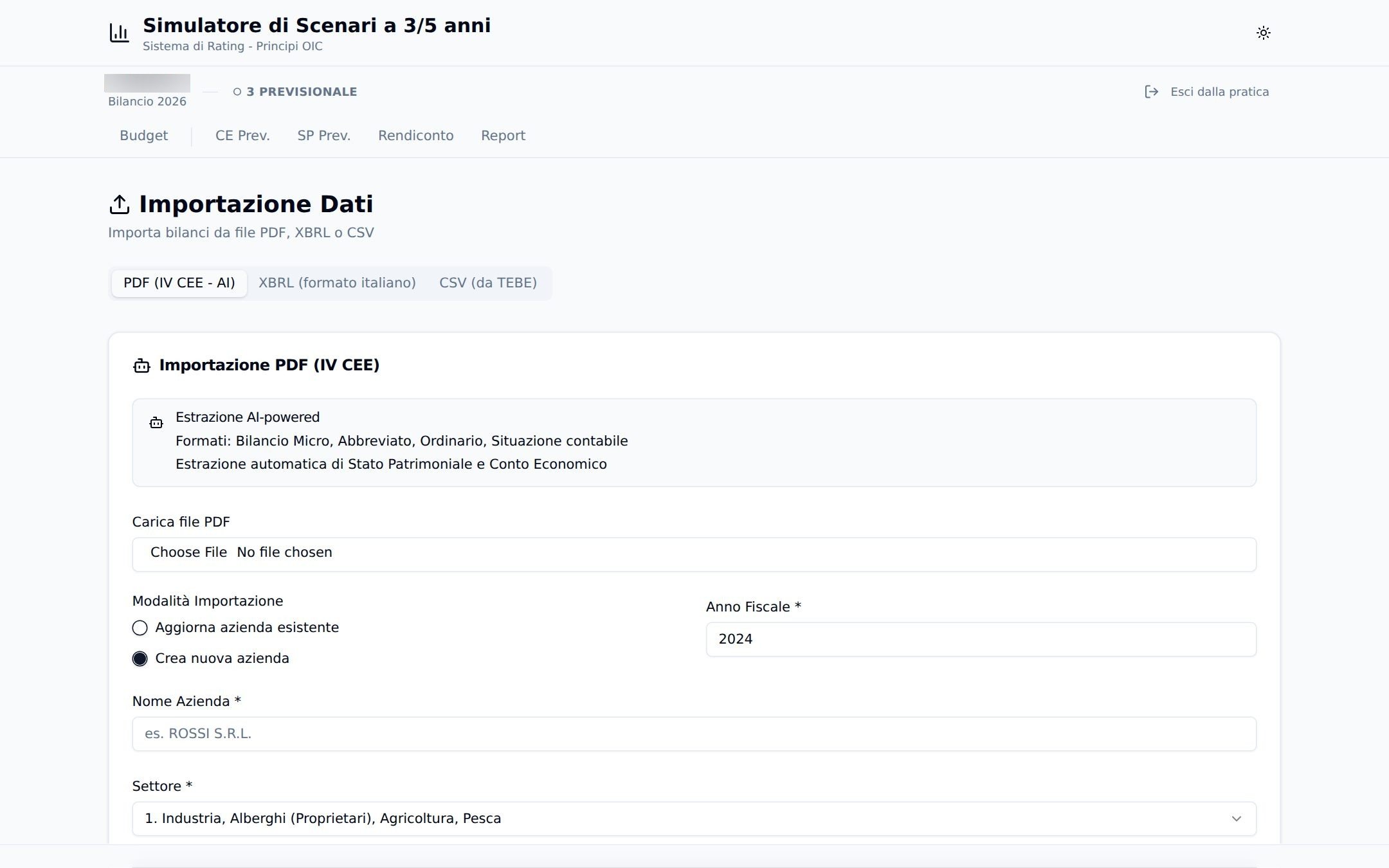
Task: Select the Crea nuova azienda radio option
Action: pos(140,658)
